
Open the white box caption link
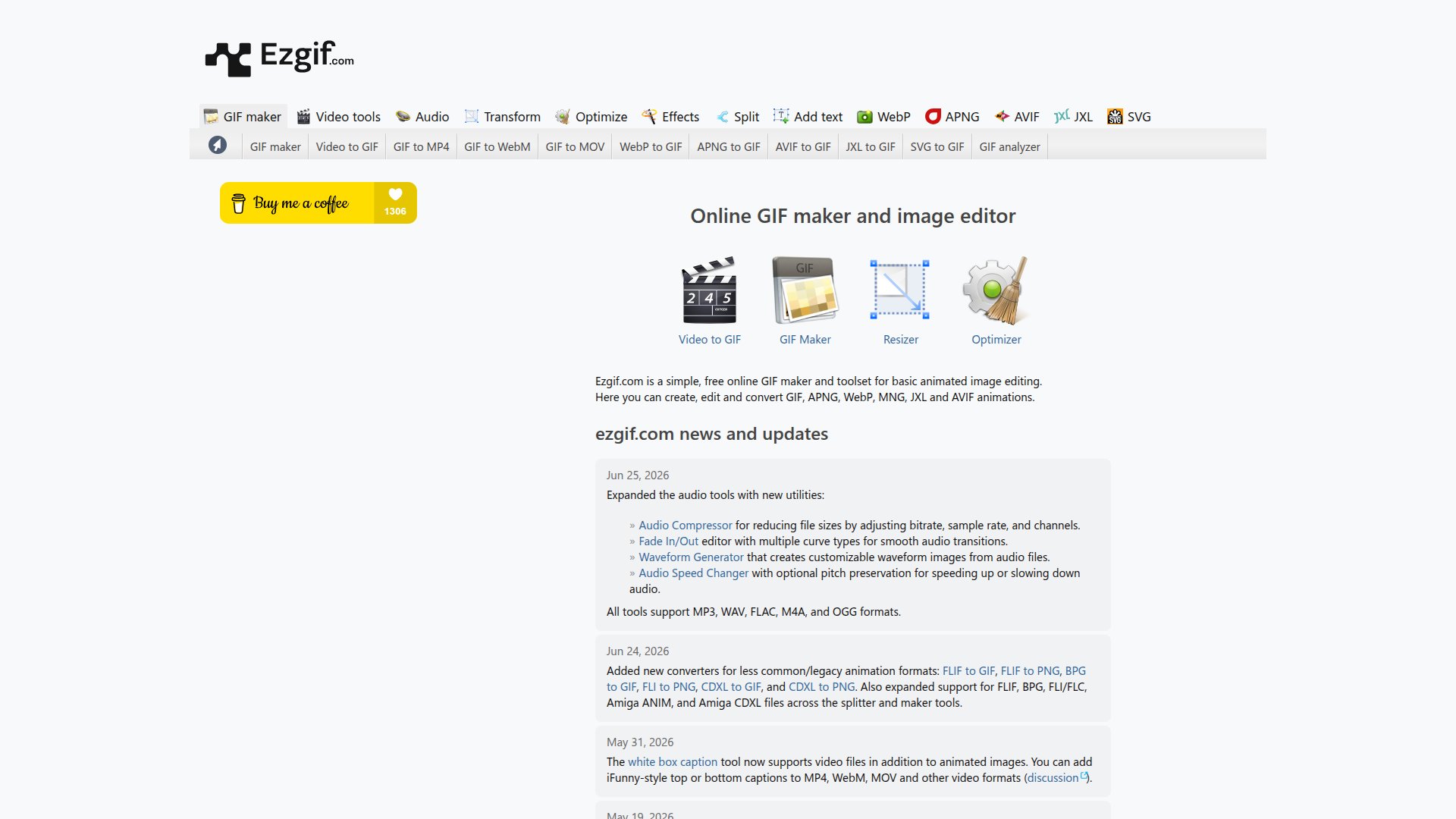click(x=672, y=761)
